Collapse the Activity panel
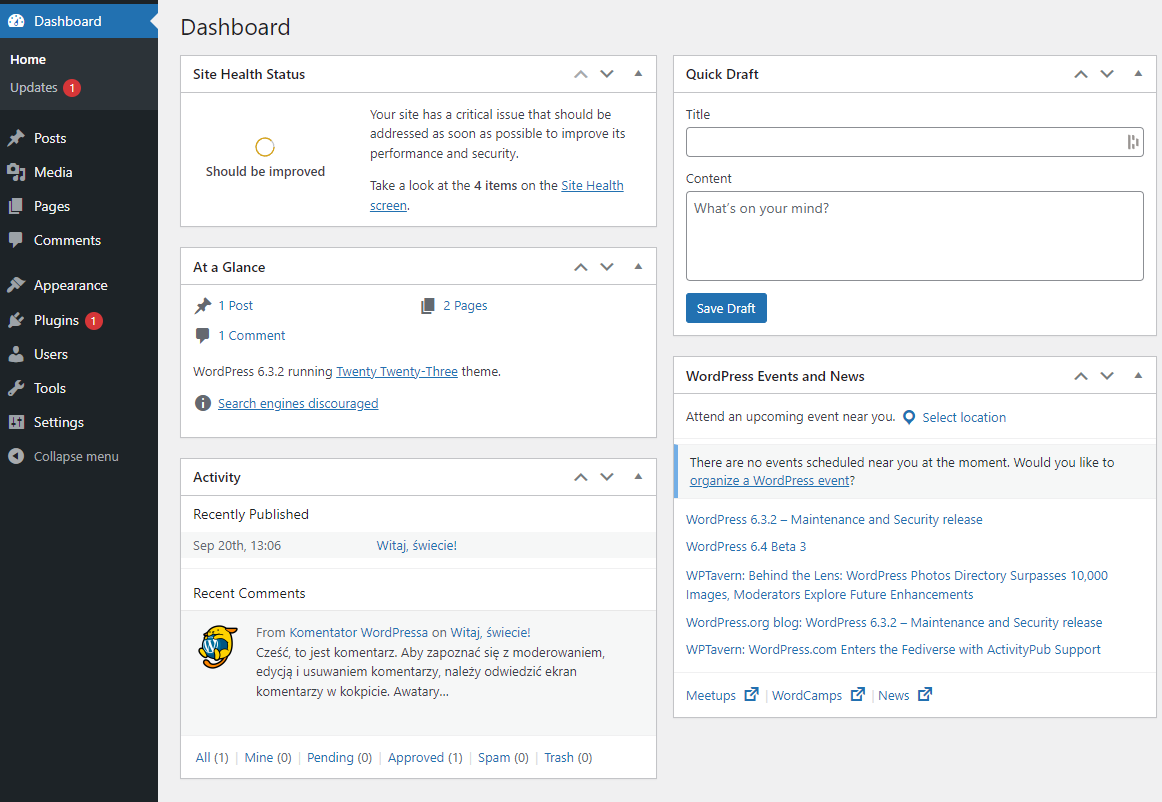The width and height of the screenshot is (1162, 802). (x=638, y=476)
